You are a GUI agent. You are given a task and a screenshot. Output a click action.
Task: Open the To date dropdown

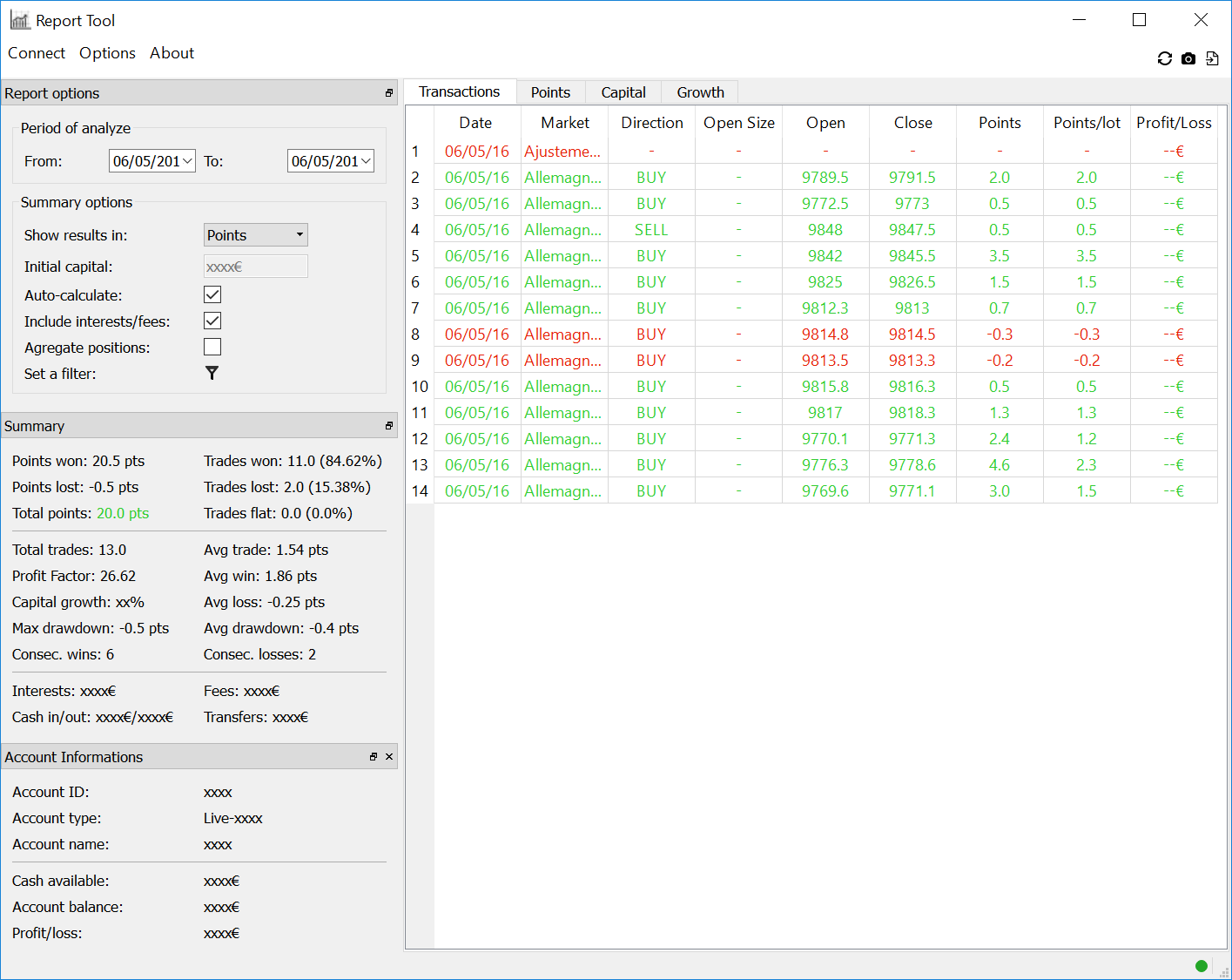[x=366, y=161]
